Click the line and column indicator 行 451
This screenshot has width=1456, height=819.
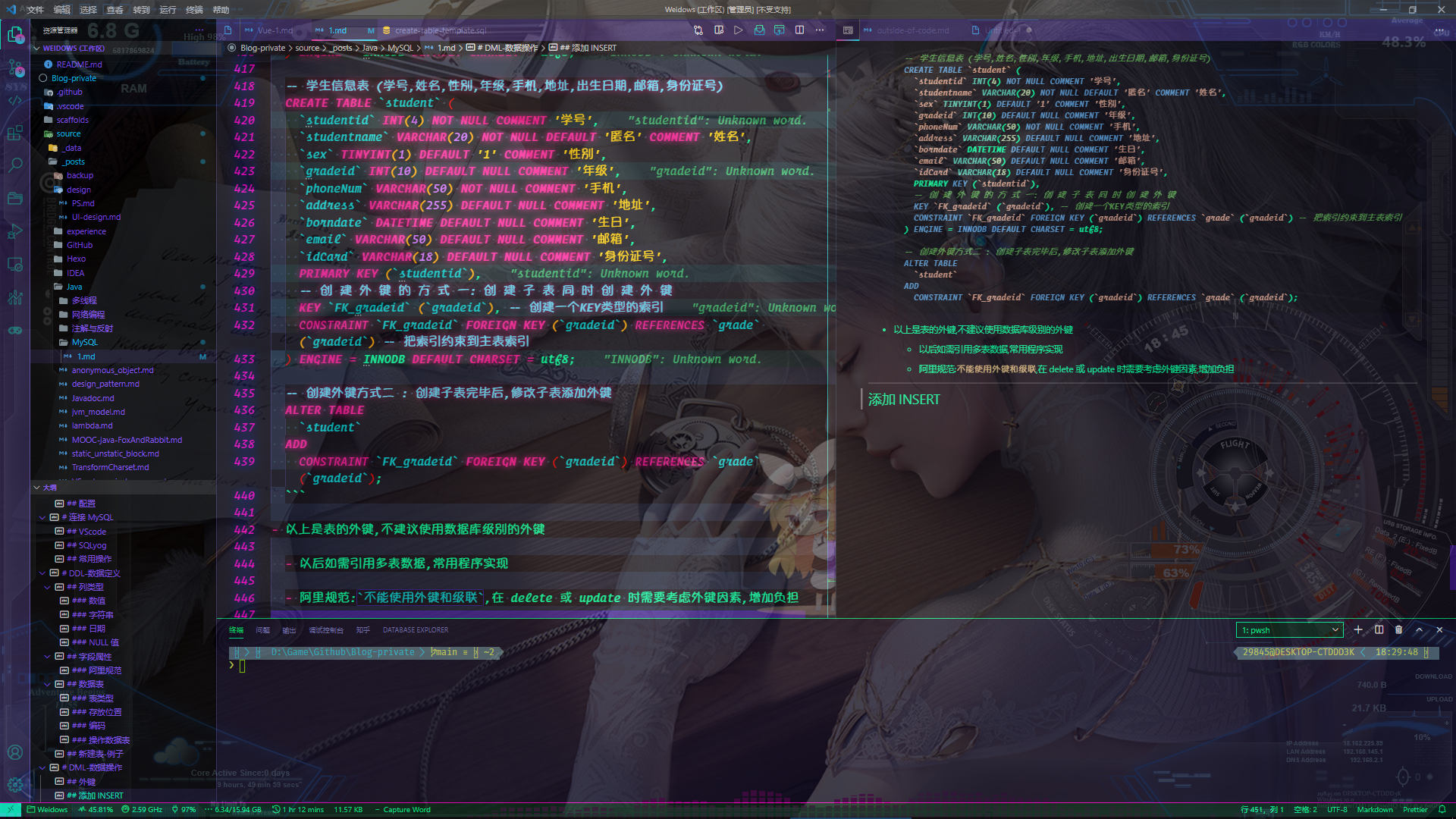(1263, 810)
